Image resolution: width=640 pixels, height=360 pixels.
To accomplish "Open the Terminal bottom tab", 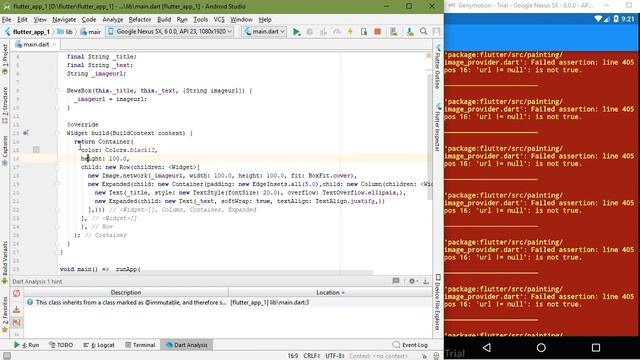I will click(140, 345).
